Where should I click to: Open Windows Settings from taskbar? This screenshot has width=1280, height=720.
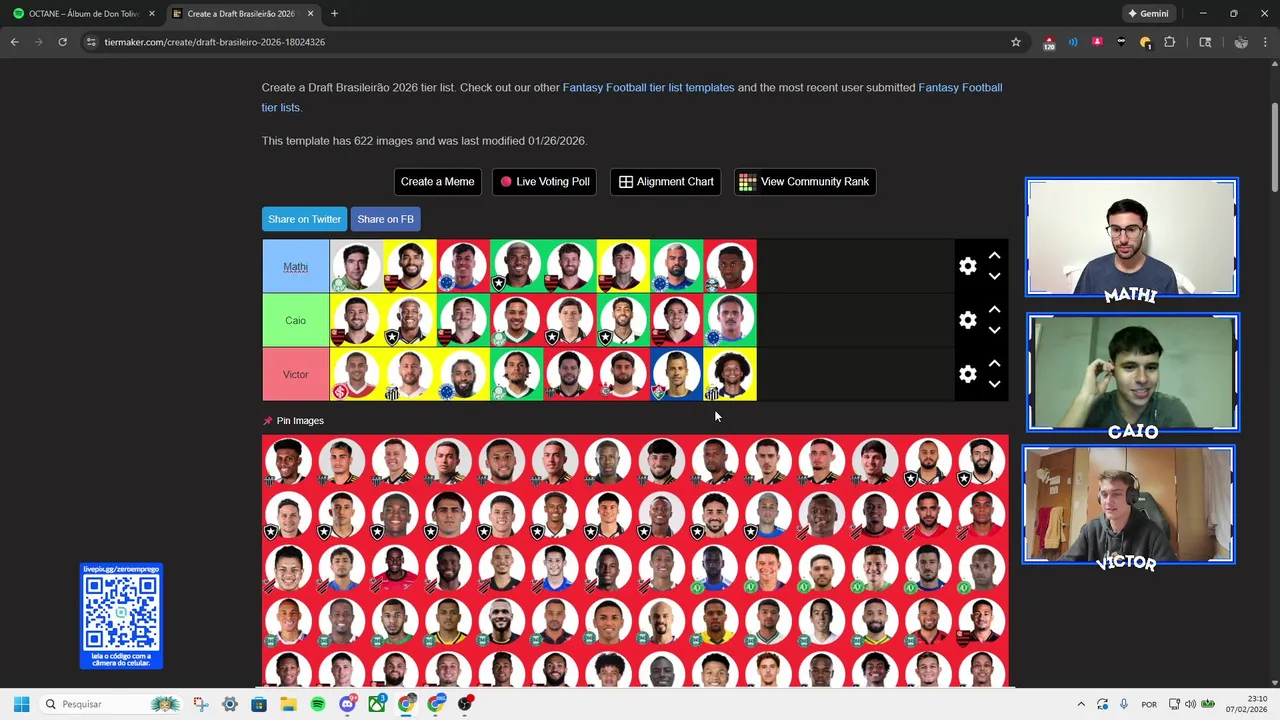pyautogui.click(x=230, y=704)
